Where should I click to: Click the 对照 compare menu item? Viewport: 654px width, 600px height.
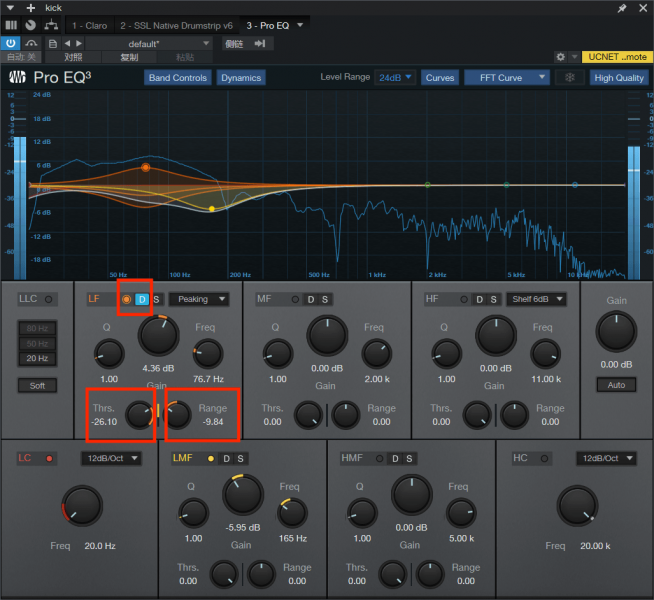coord(73,57)
